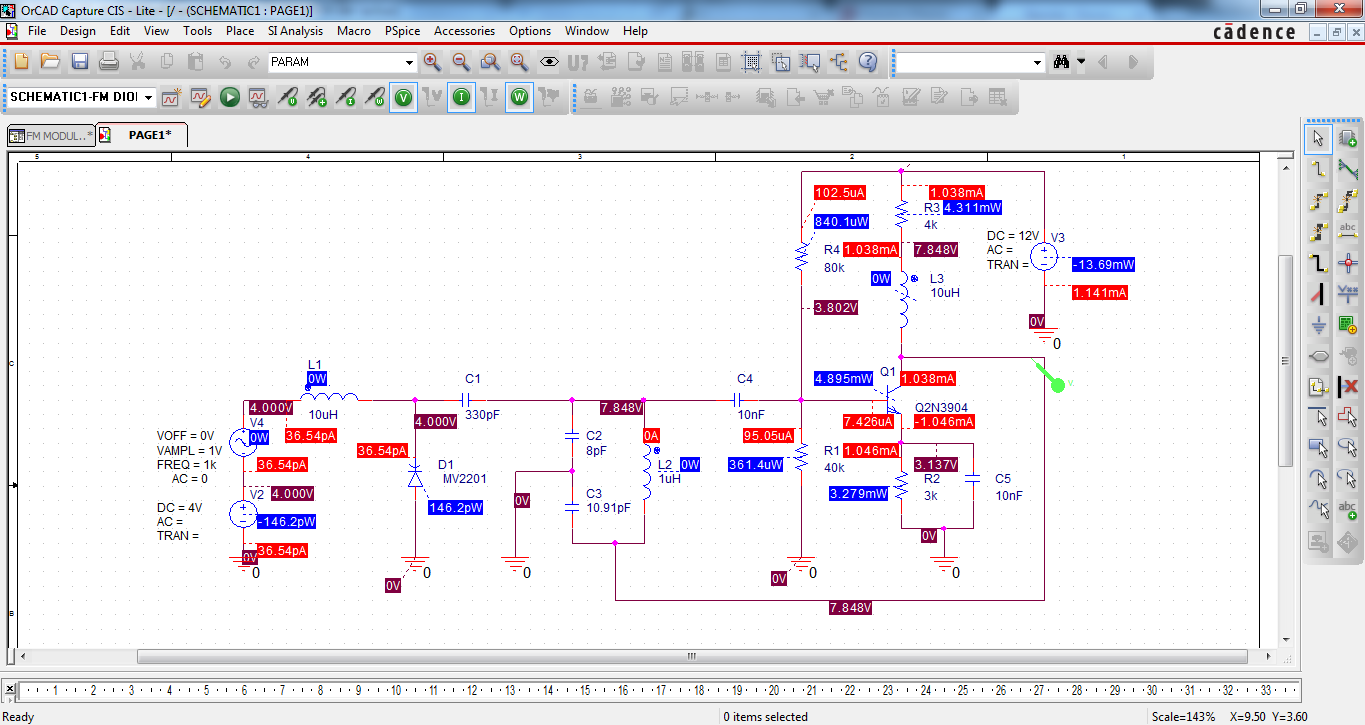This screenshot has width=1365, height=725.
Task: Open the SCHEMATIC1-FM DIOI profile dropdown
Action: pos(148,97)
